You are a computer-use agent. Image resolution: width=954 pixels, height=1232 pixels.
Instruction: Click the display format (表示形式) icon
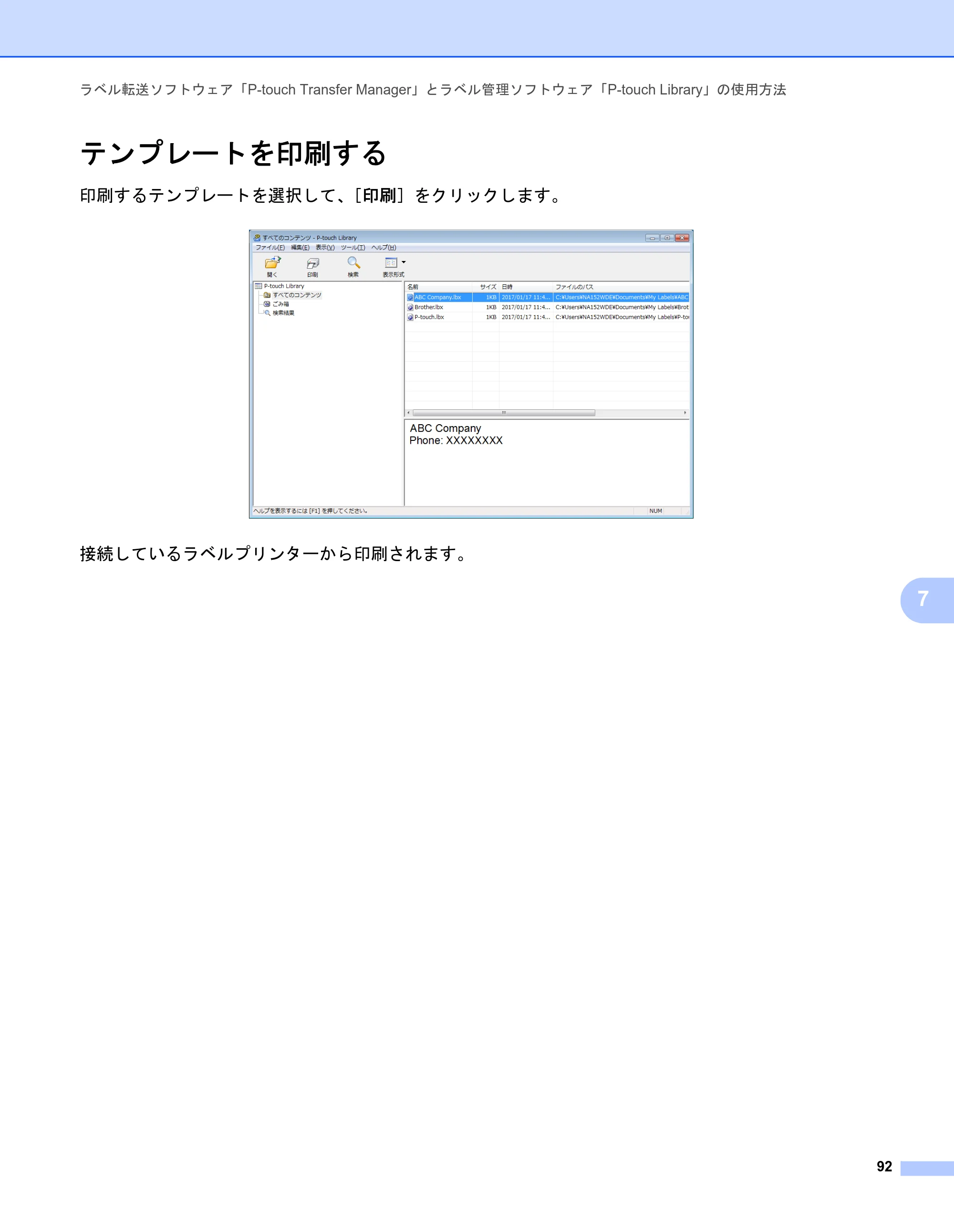coord(391,262)
